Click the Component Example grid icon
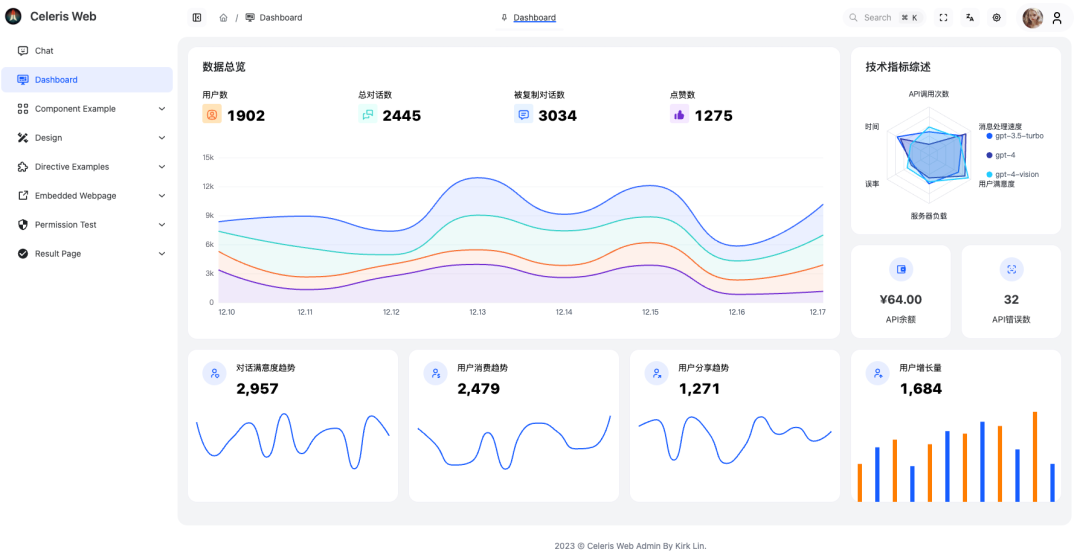The image size is (1080, 558). tap(23, 109)
